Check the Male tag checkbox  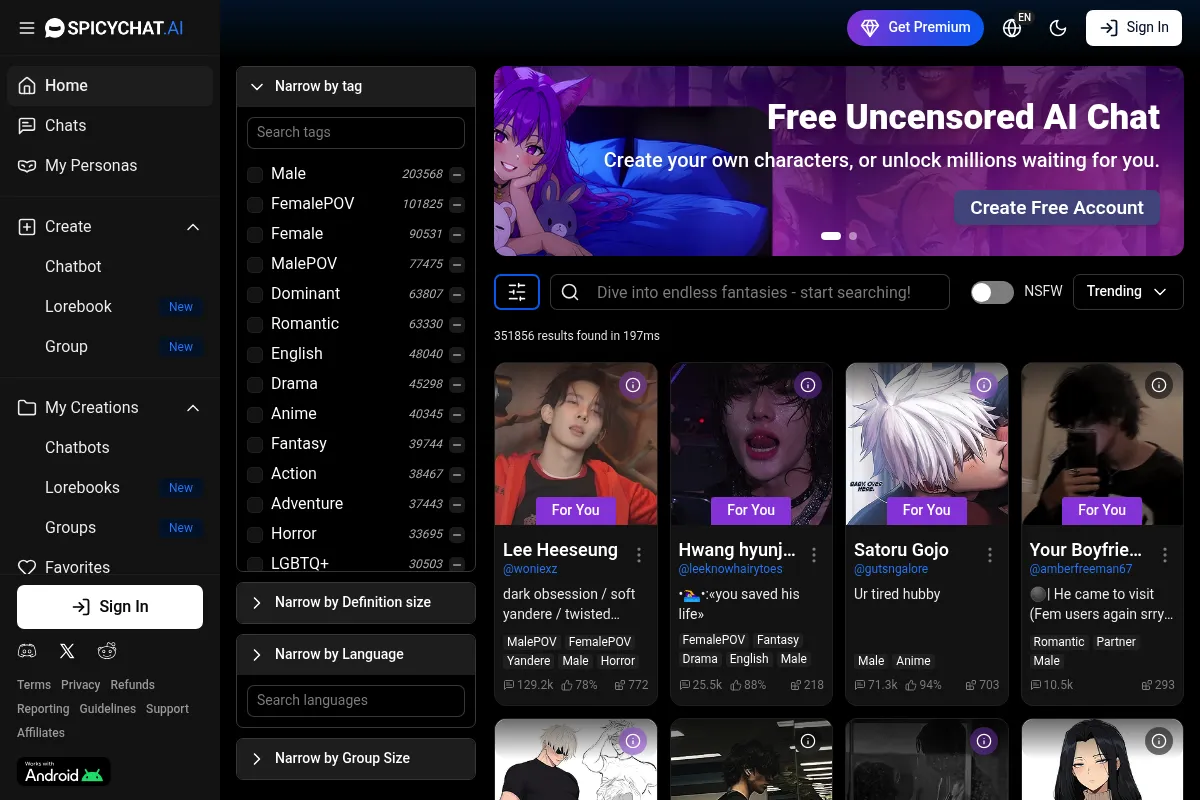point(255,174)
